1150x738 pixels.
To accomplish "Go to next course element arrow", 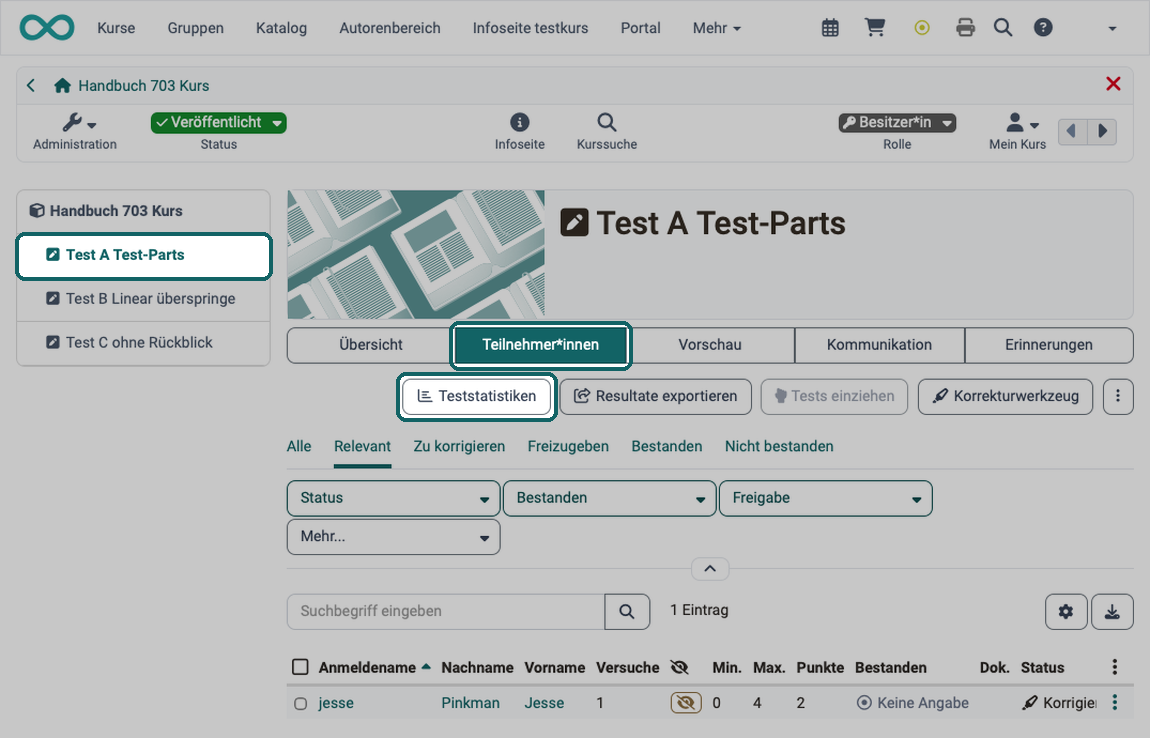I will (x=1102, y=131).
